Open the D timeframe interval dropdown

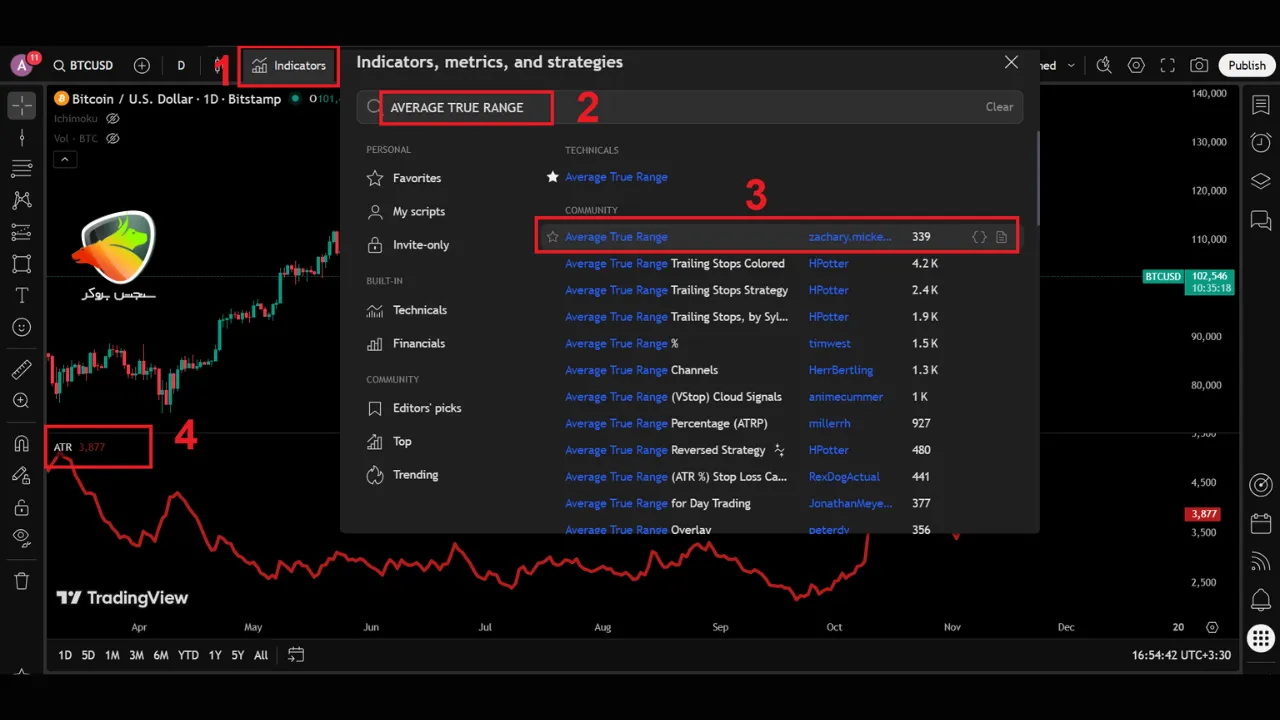click(181, 66)
